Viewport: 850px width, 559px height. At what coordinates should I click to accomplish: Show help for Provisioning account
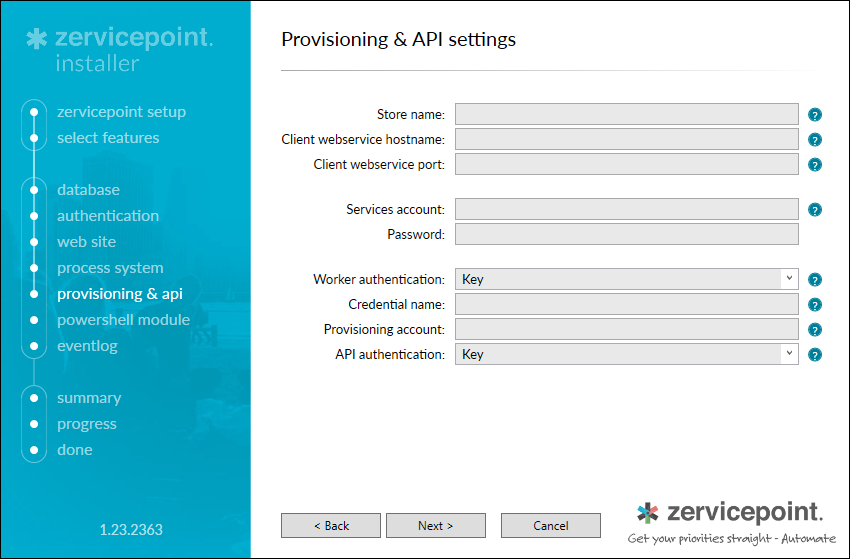[815, 330]
